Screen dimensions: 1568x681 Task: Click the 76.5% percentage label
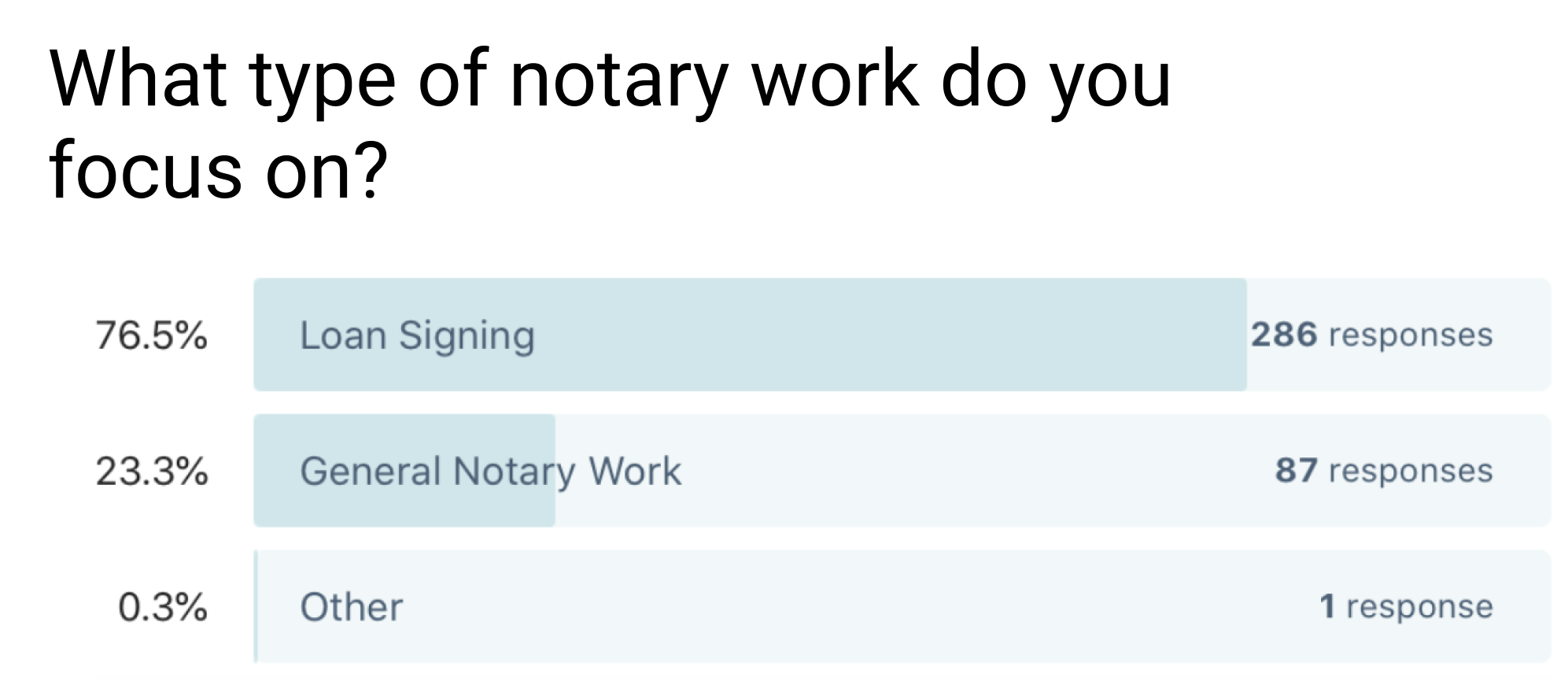coord(152,336)
